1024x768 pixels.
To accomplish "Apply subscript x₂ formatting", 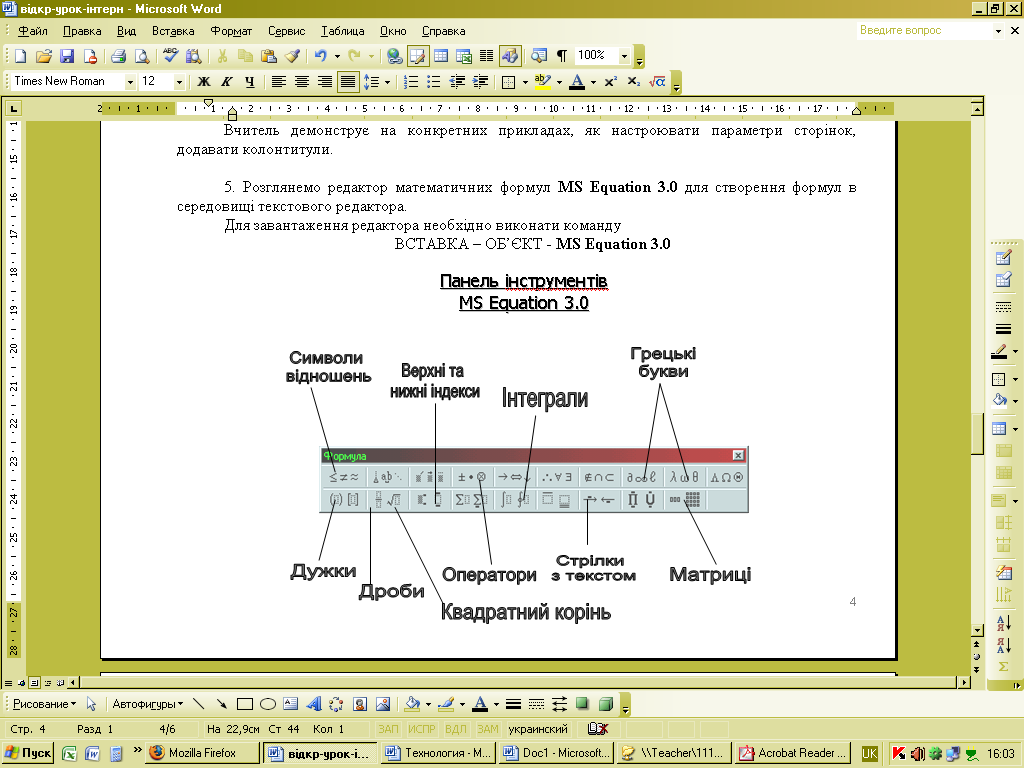I will [x=633, y=82].
